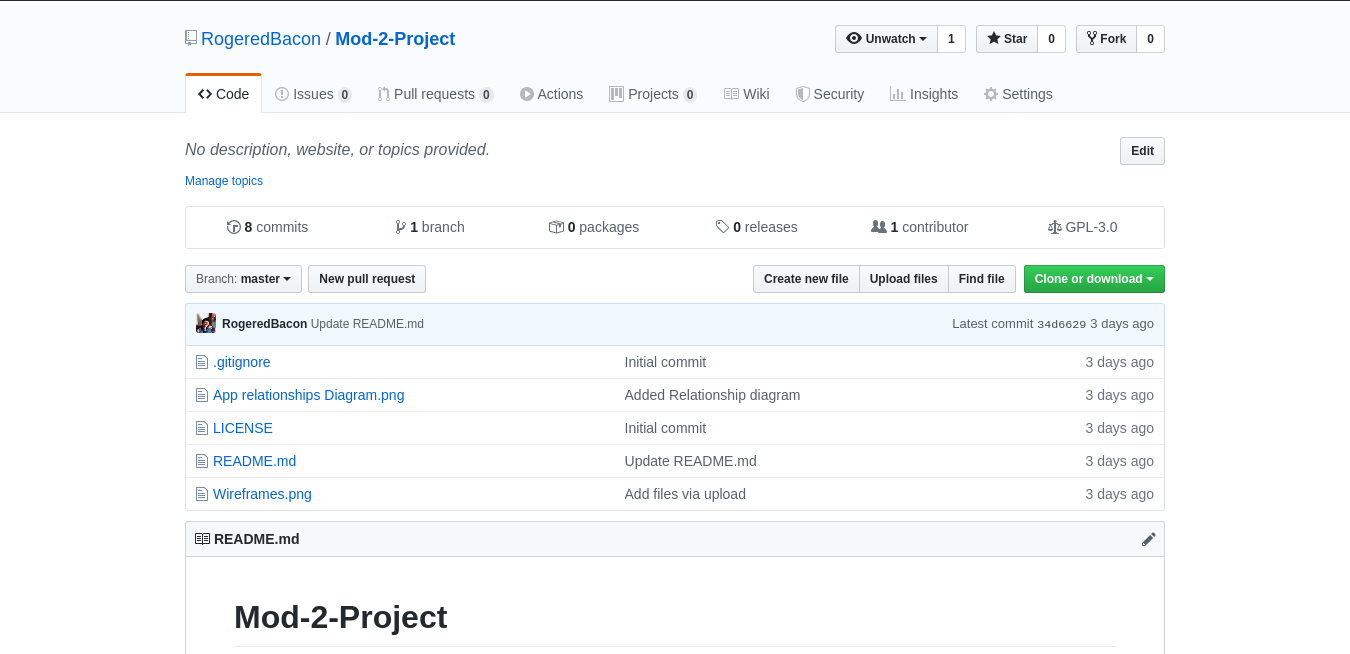Click RogeredBacon's avatar in the commit bar

tap(205, 323)
